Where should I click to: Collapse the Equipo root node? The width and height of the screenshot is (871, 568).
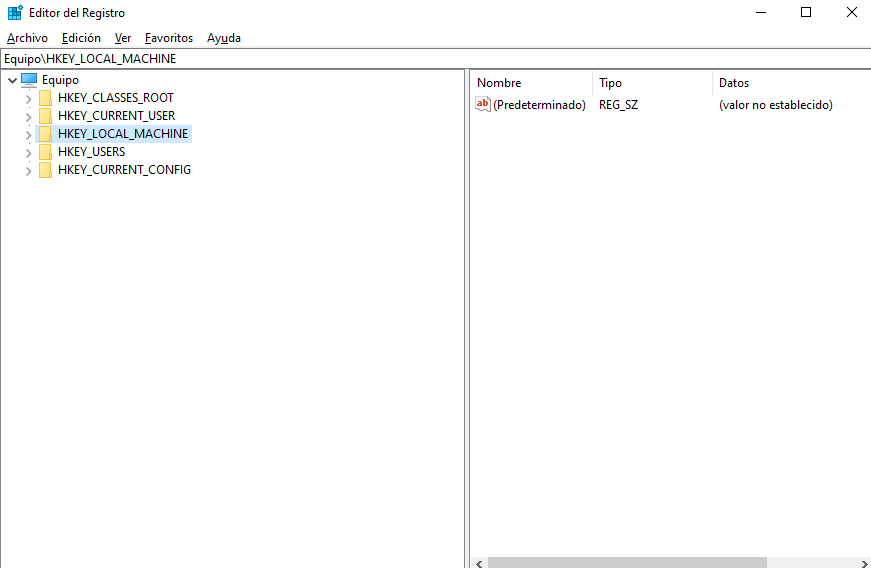pos(12,81)
